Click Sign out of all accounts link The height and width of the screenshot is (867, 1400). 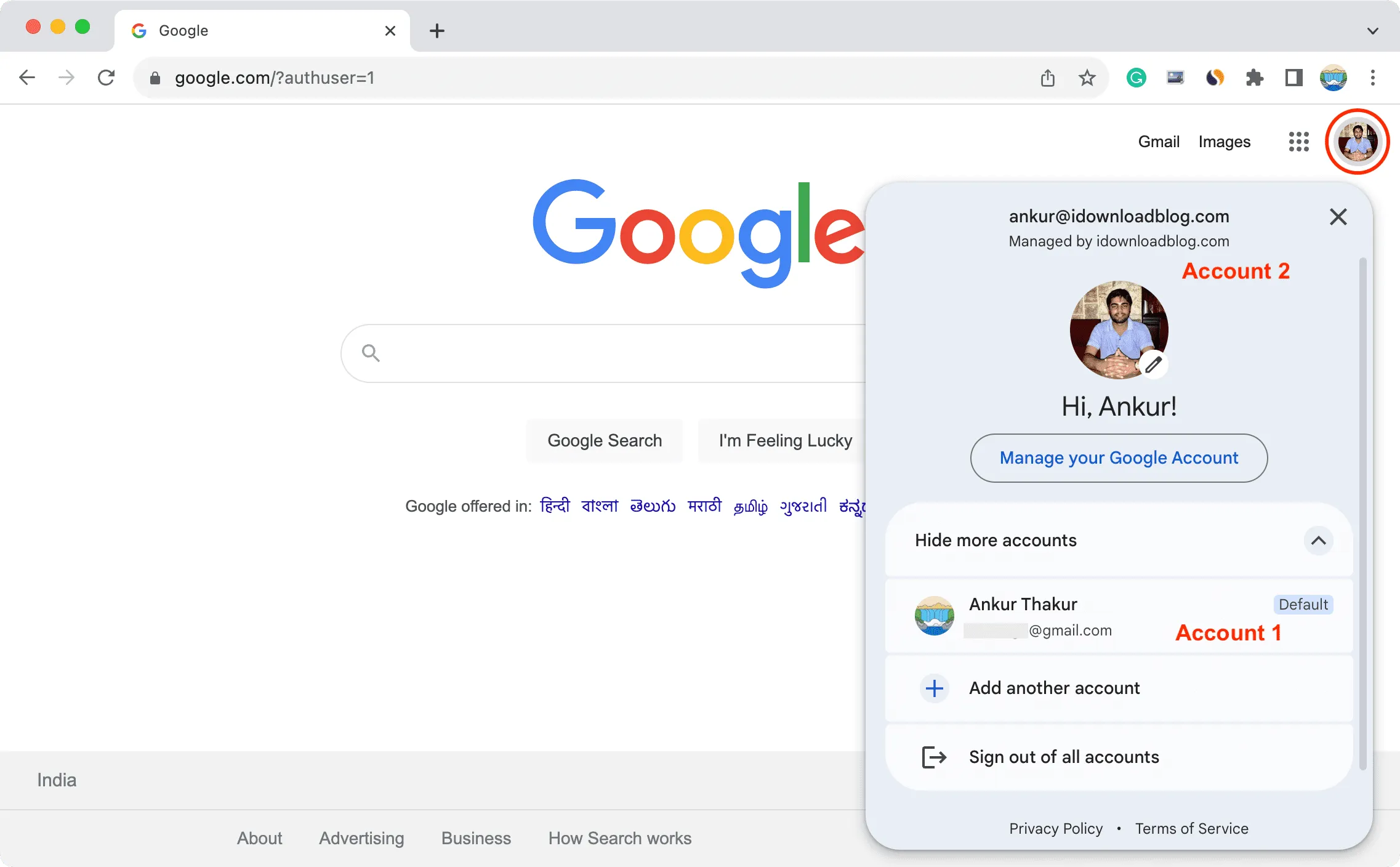[x=1064, y=757]
